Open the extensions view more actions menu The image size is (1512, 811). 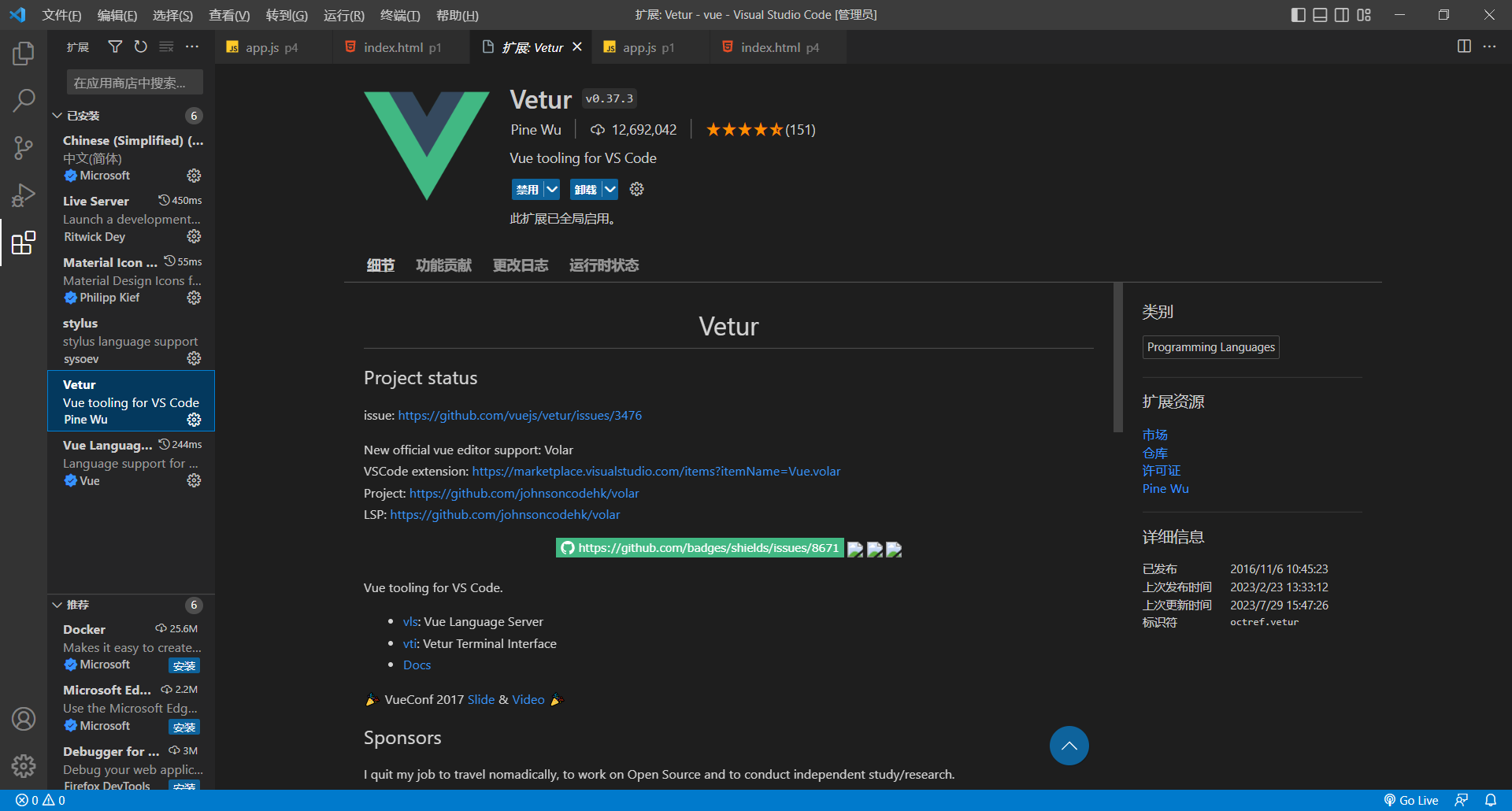coord(192,47)
